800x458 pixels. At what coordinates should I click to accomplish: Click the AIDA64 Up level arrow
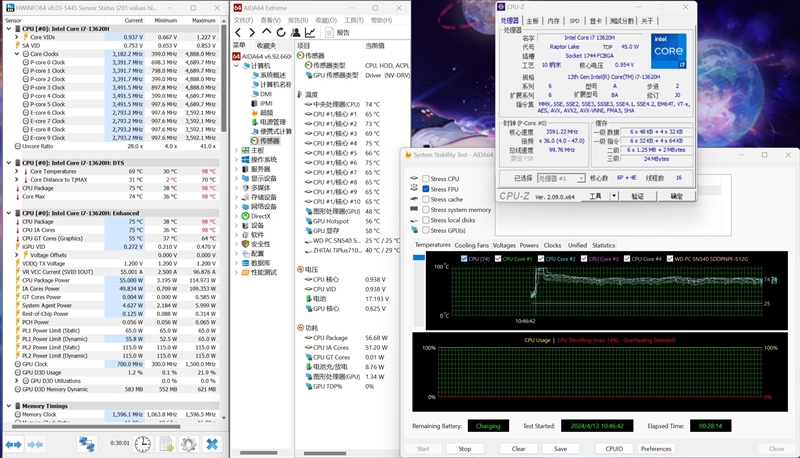[x=266, y=32]
